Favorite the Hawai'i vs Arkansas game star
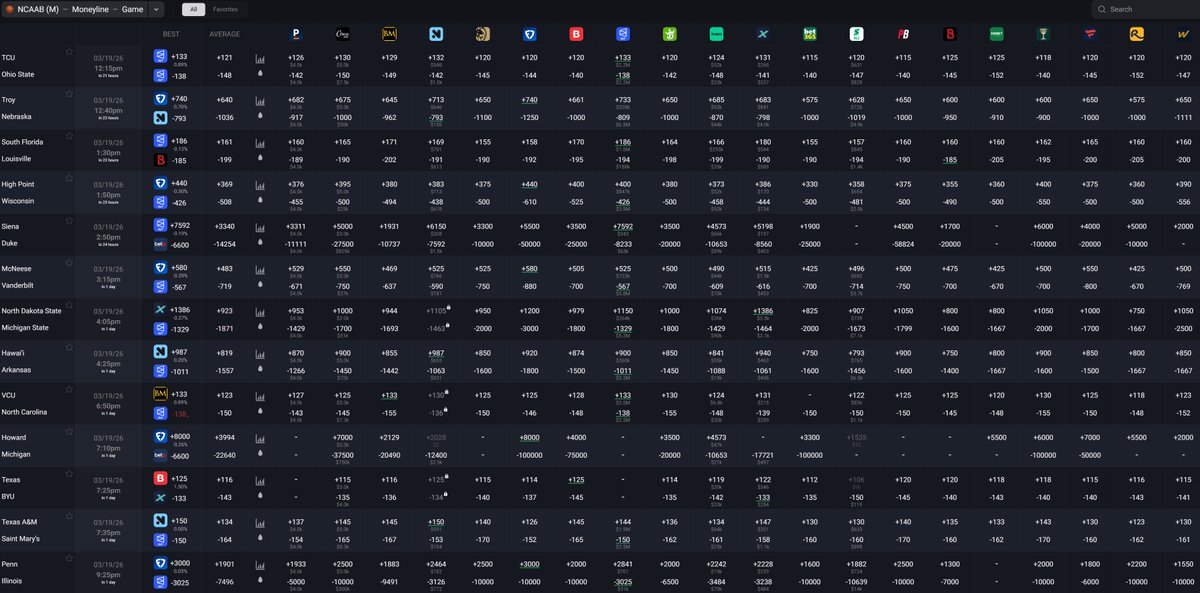This screenshot has height=593, width=1200. click(69, 347)
